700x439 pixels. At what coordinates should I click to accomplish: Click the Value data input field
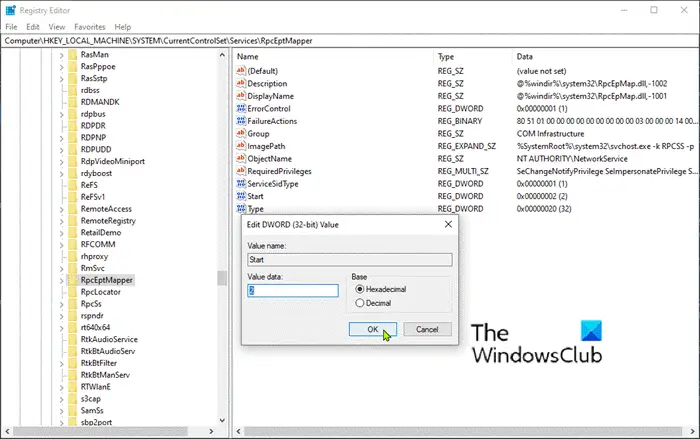pyautogui.click(x=293, y=291)
